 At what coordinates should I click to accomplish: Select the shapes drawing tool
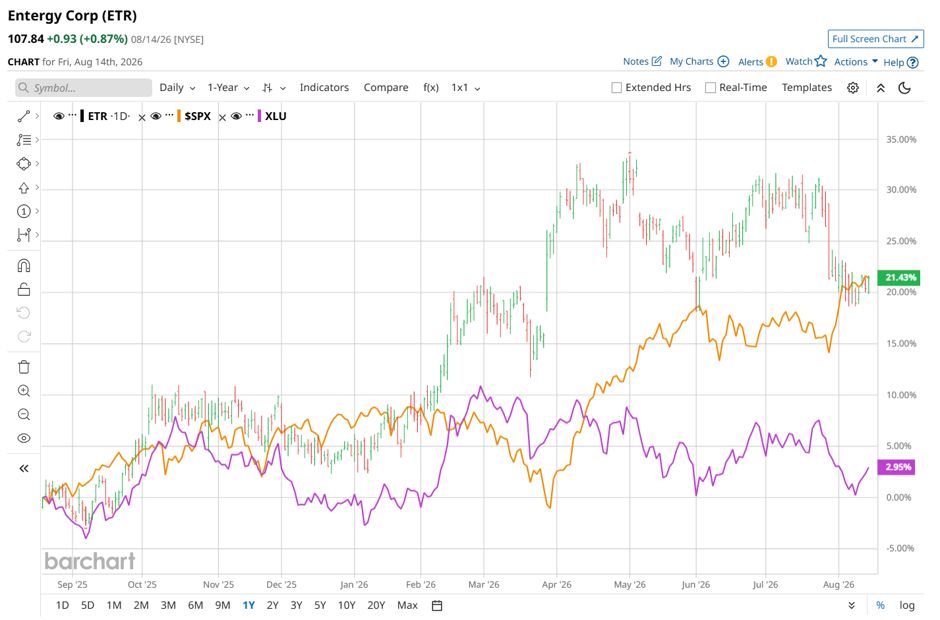pos(23,164)
